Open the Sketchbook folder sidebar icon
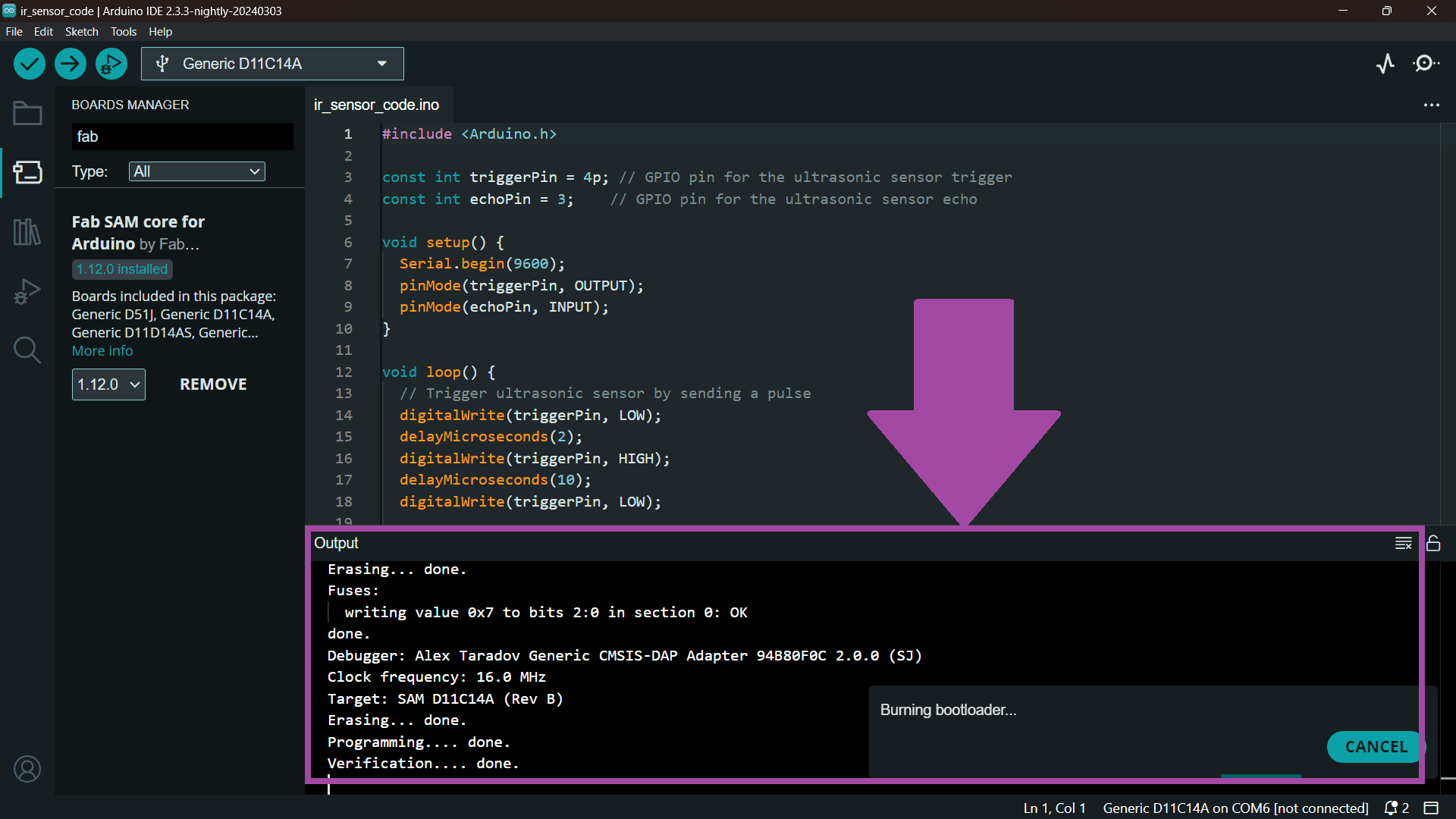This screenshot has width=1456, height=819. click(x=27, y=114)
